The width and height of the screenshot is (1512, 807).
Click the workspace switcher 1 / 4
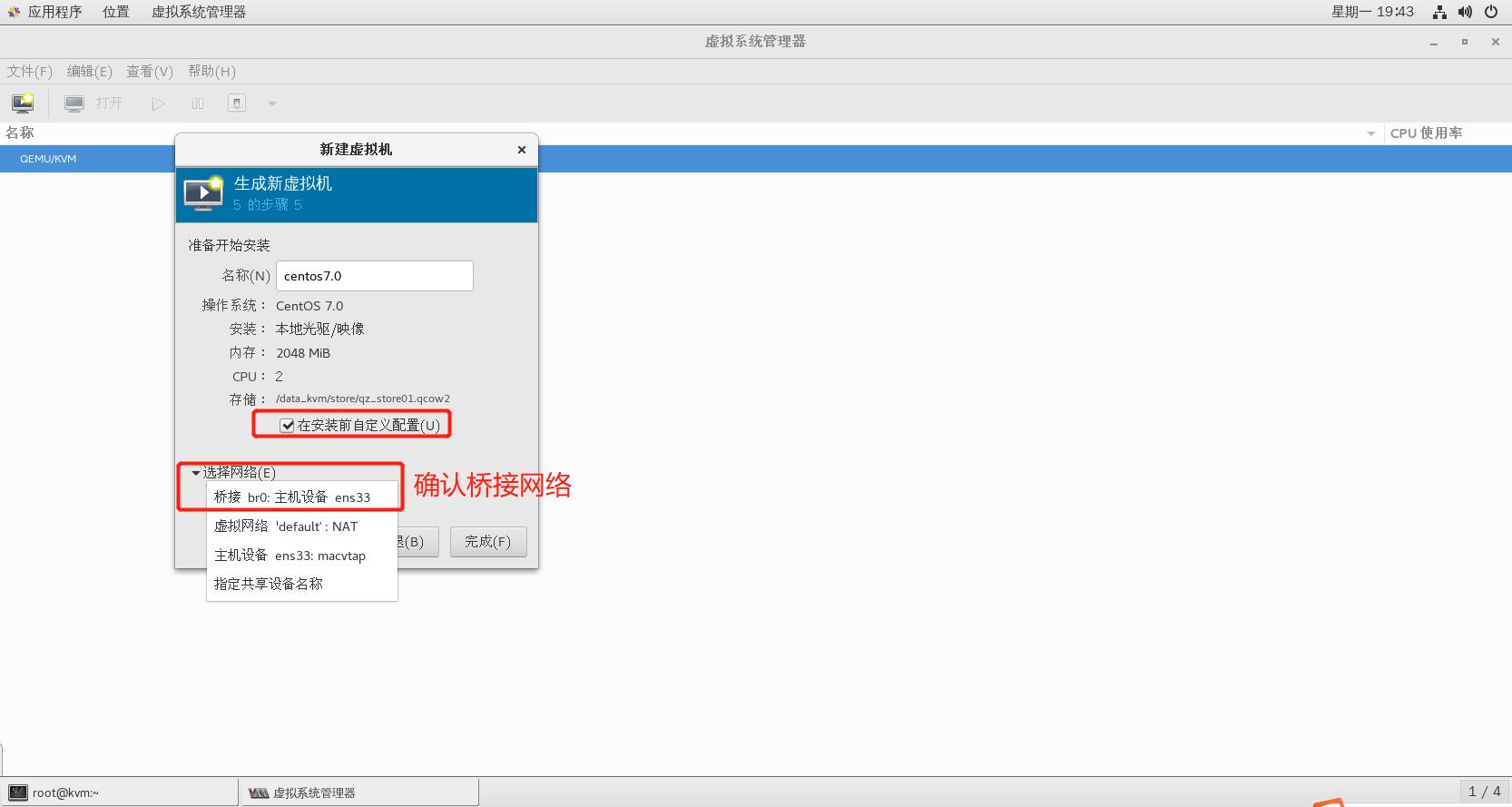click(1485, 792)
